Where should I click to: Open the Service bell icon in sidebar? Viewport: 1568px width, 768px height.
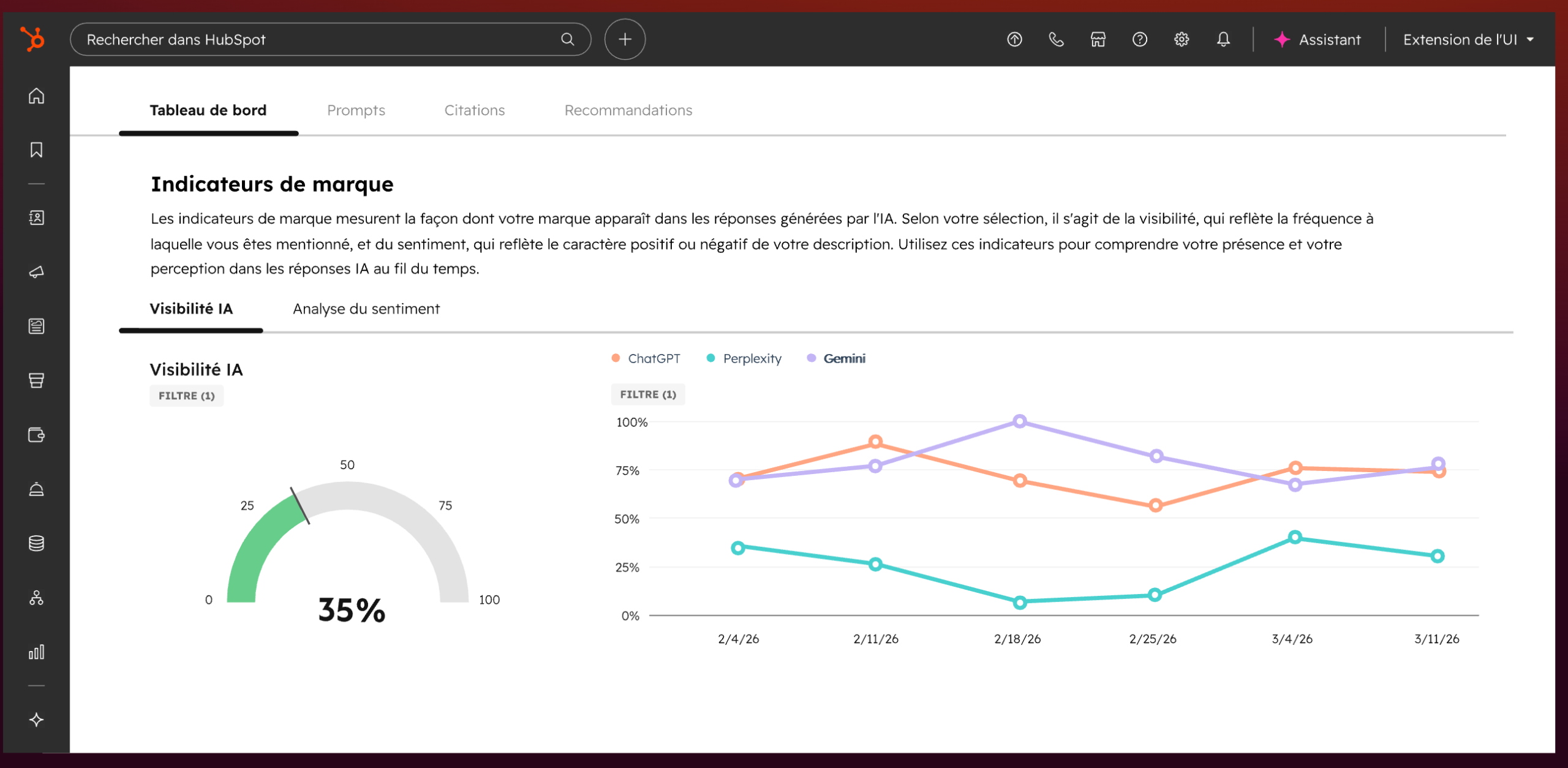point(36,489)
